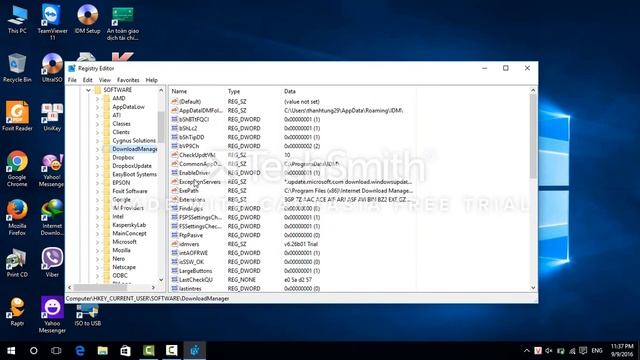The image size is (640, 360).
Task: Select the LastCheckQU registry value
Action: [196, 280]
